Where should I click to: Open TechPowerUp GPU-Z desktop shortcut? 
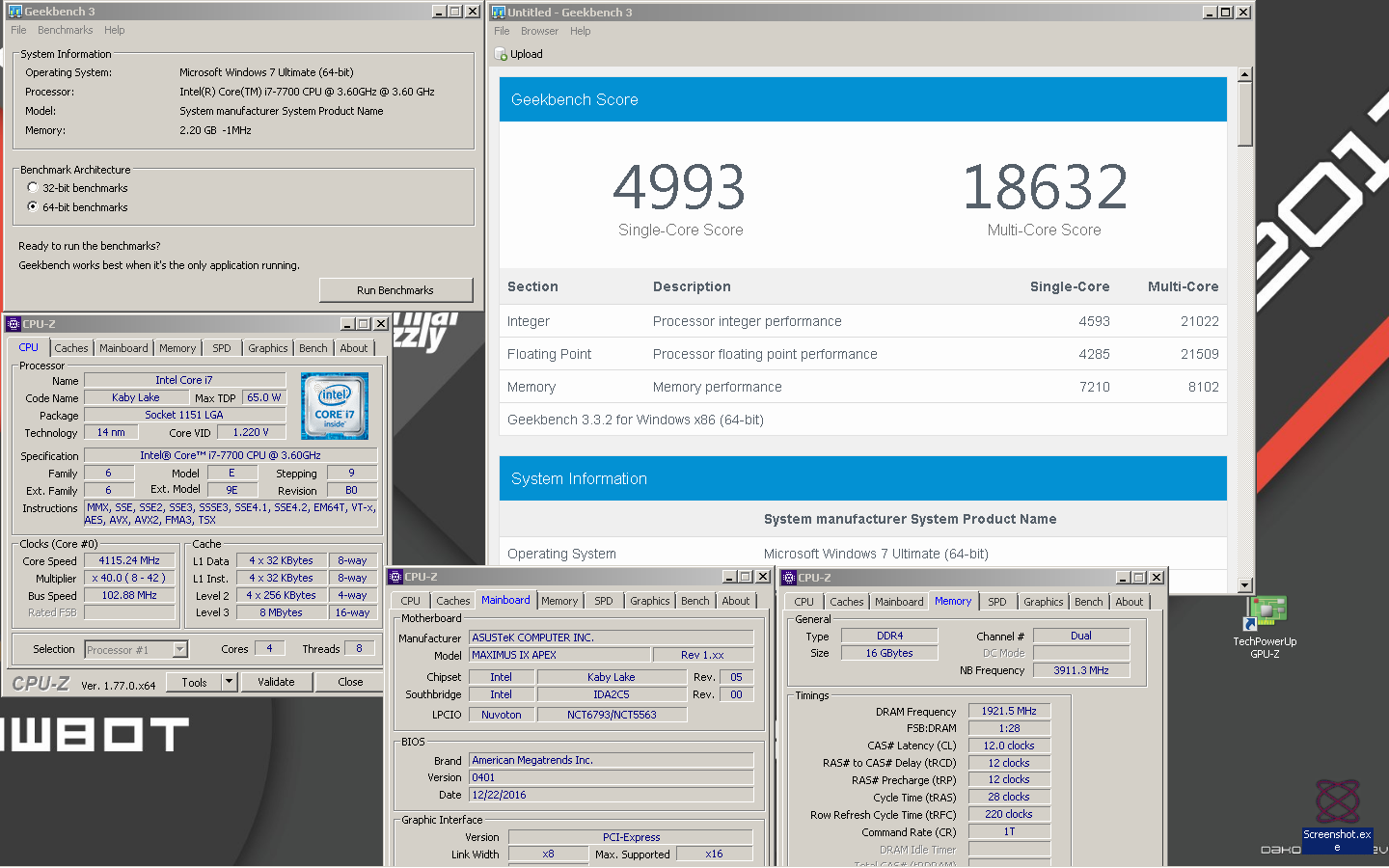pos(1265,628)
